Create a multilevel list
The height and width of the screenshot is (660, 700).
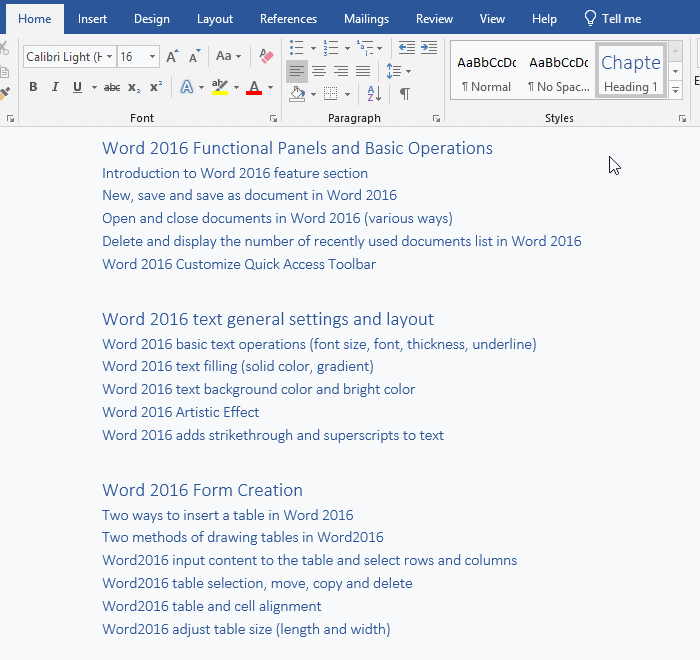(365, 47)
